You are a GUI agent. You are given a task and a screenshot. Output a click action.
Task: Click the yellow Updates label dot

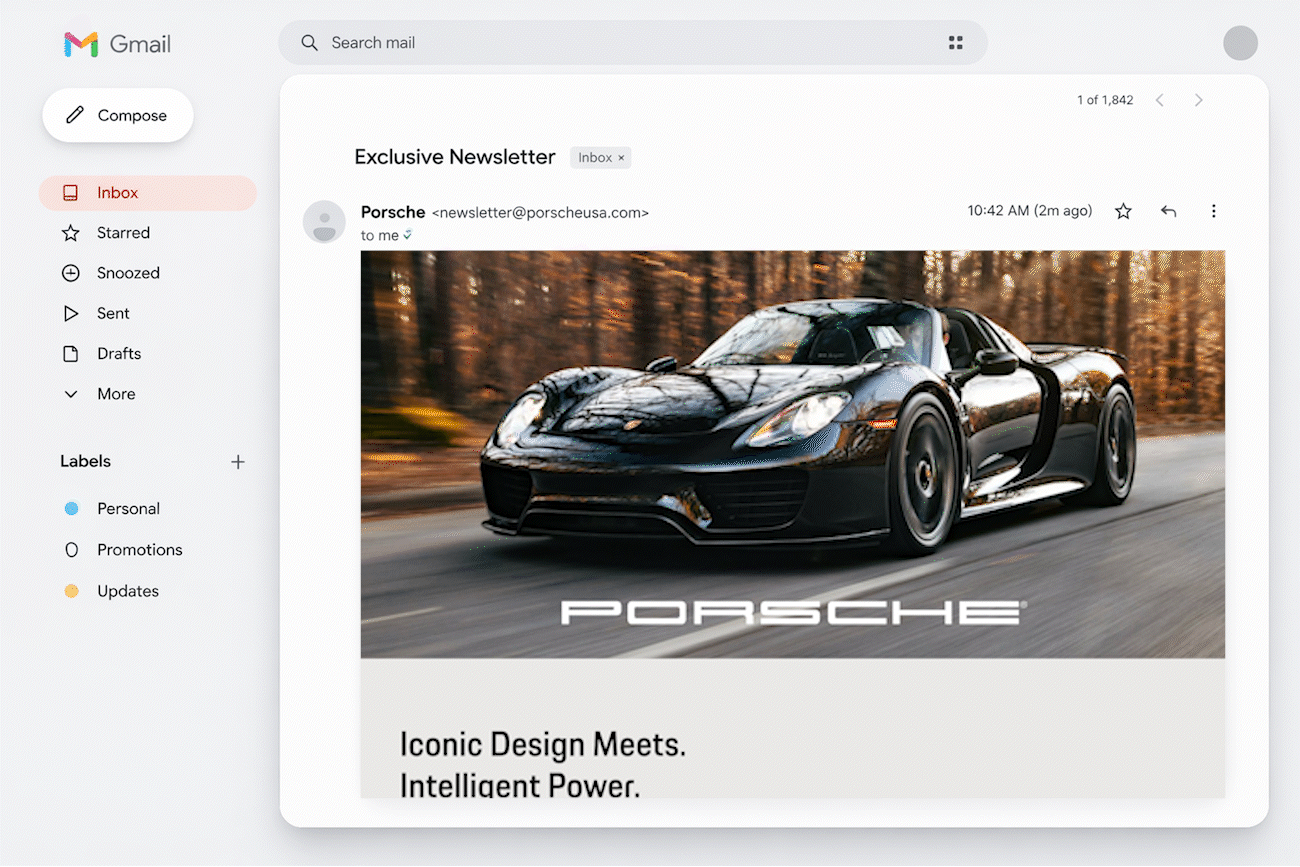point(71,591)
